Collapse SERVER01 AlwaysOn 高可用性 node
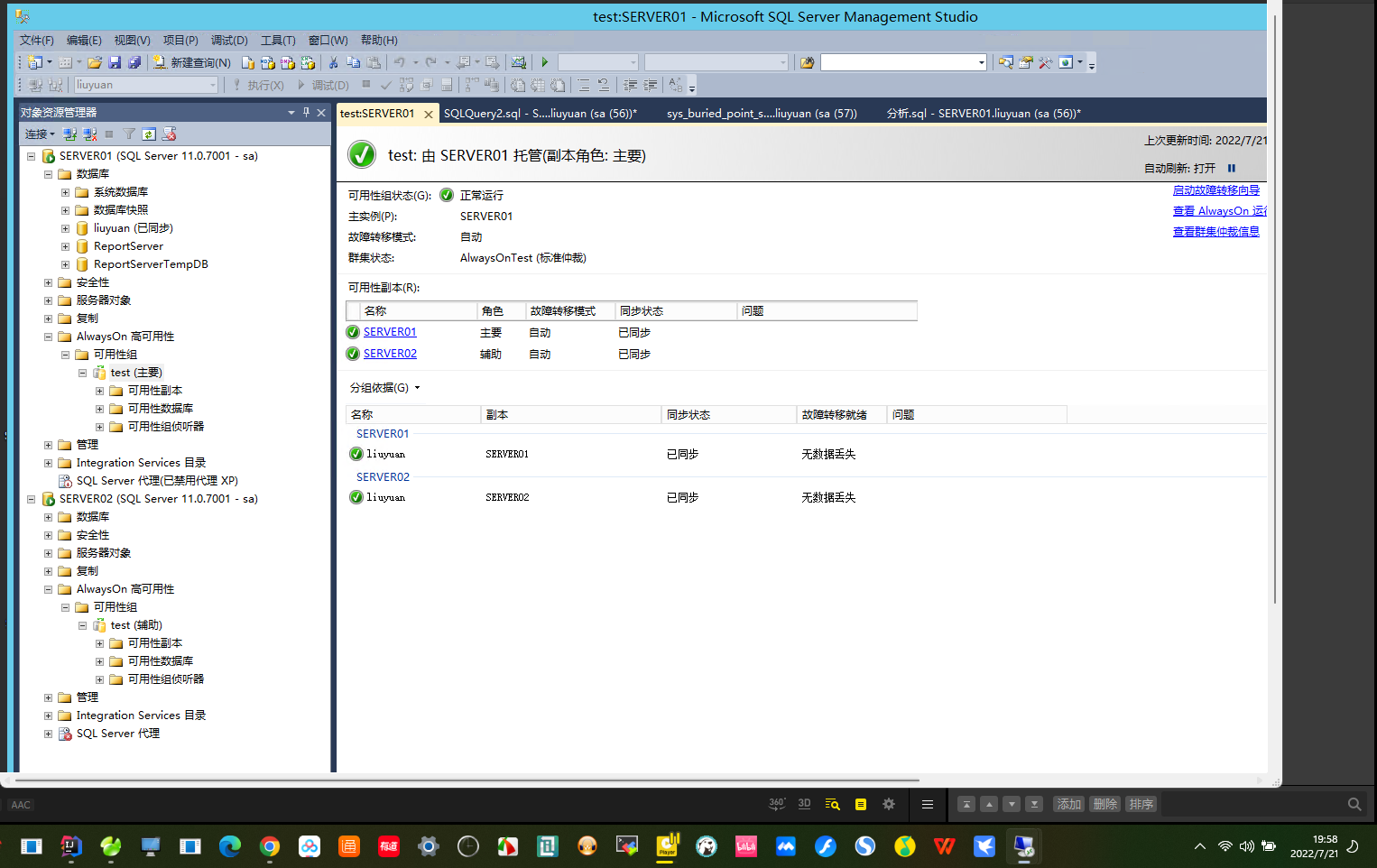 tap(48, 337)
